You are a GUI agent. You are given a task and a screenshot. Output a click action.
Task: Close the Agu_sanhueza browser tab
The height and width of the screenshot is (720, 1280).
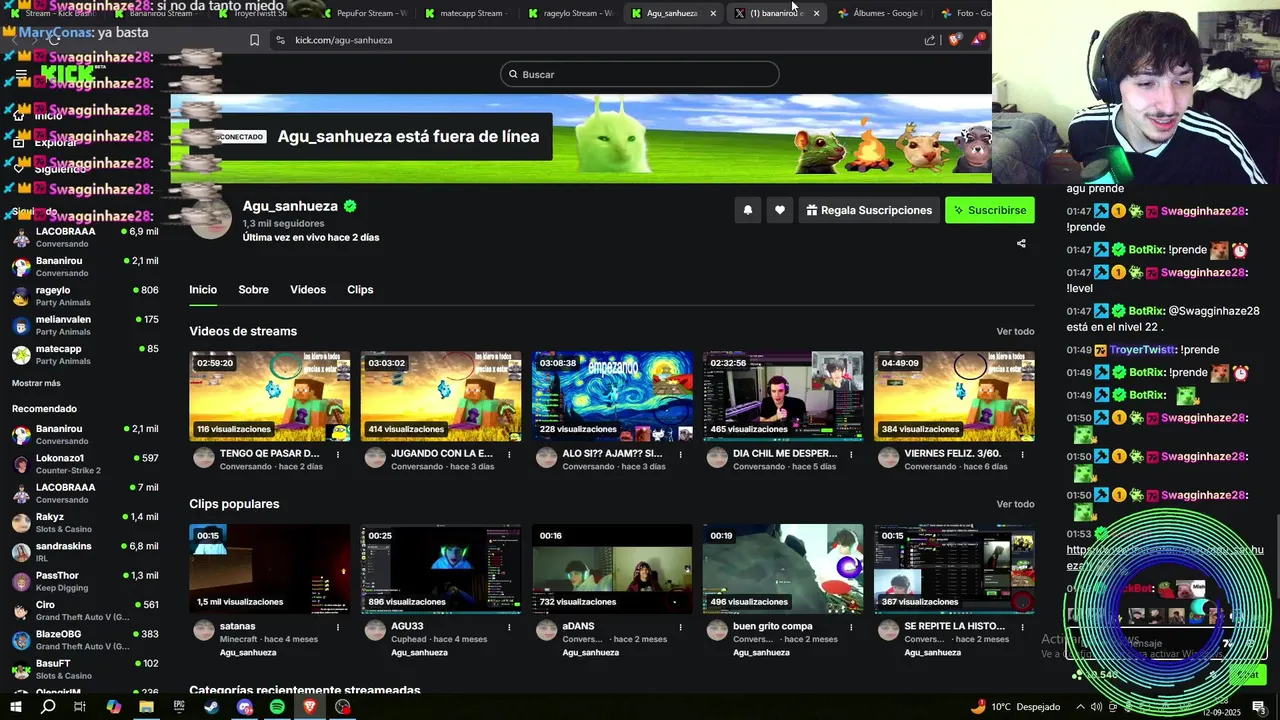[x=713, y=13]
